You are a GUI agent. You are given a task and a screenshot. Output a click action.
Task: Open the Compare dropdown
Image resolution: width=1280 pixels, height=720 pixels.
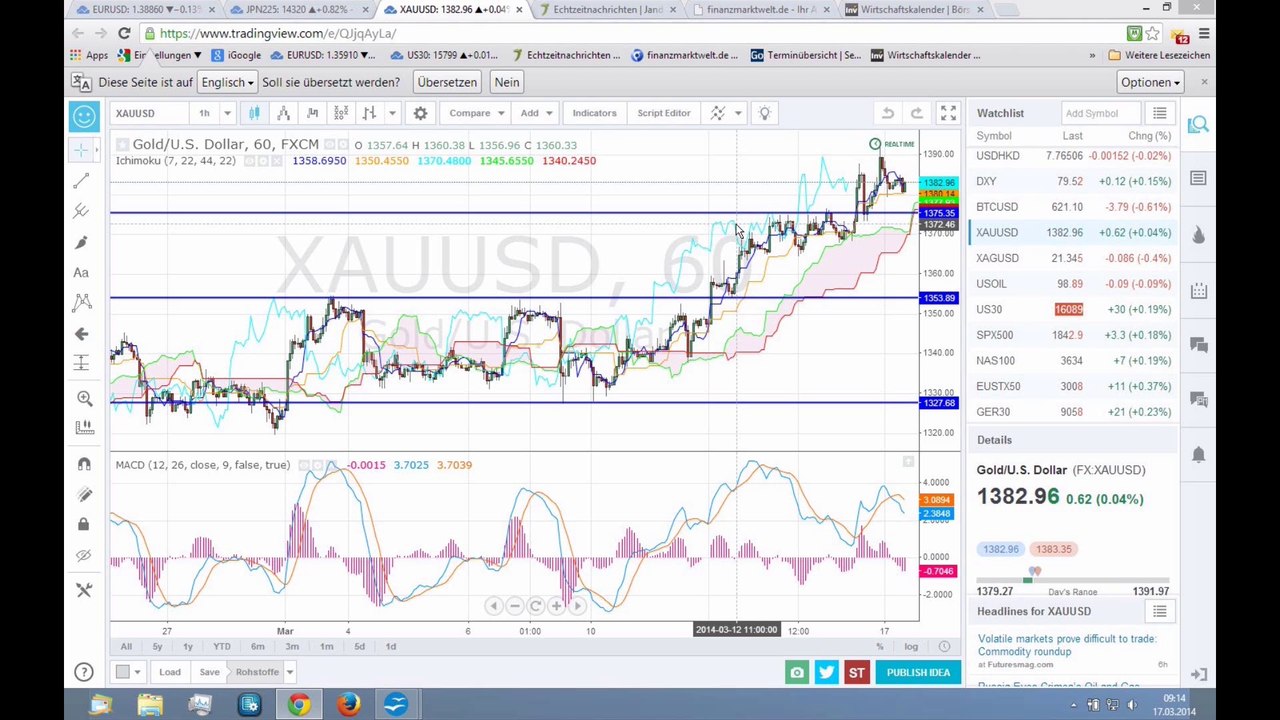(475, 113)
